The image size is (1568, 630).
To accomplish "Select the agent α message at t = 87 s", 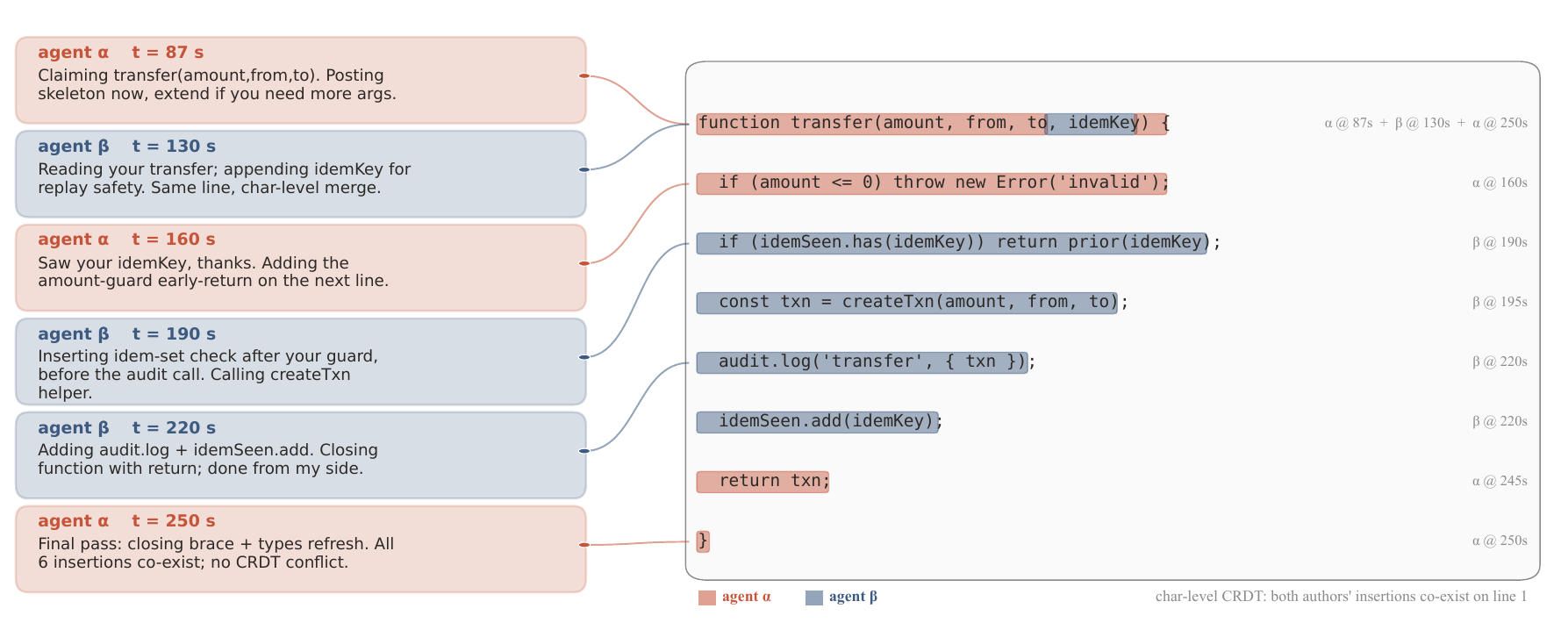I will [301, 80].
